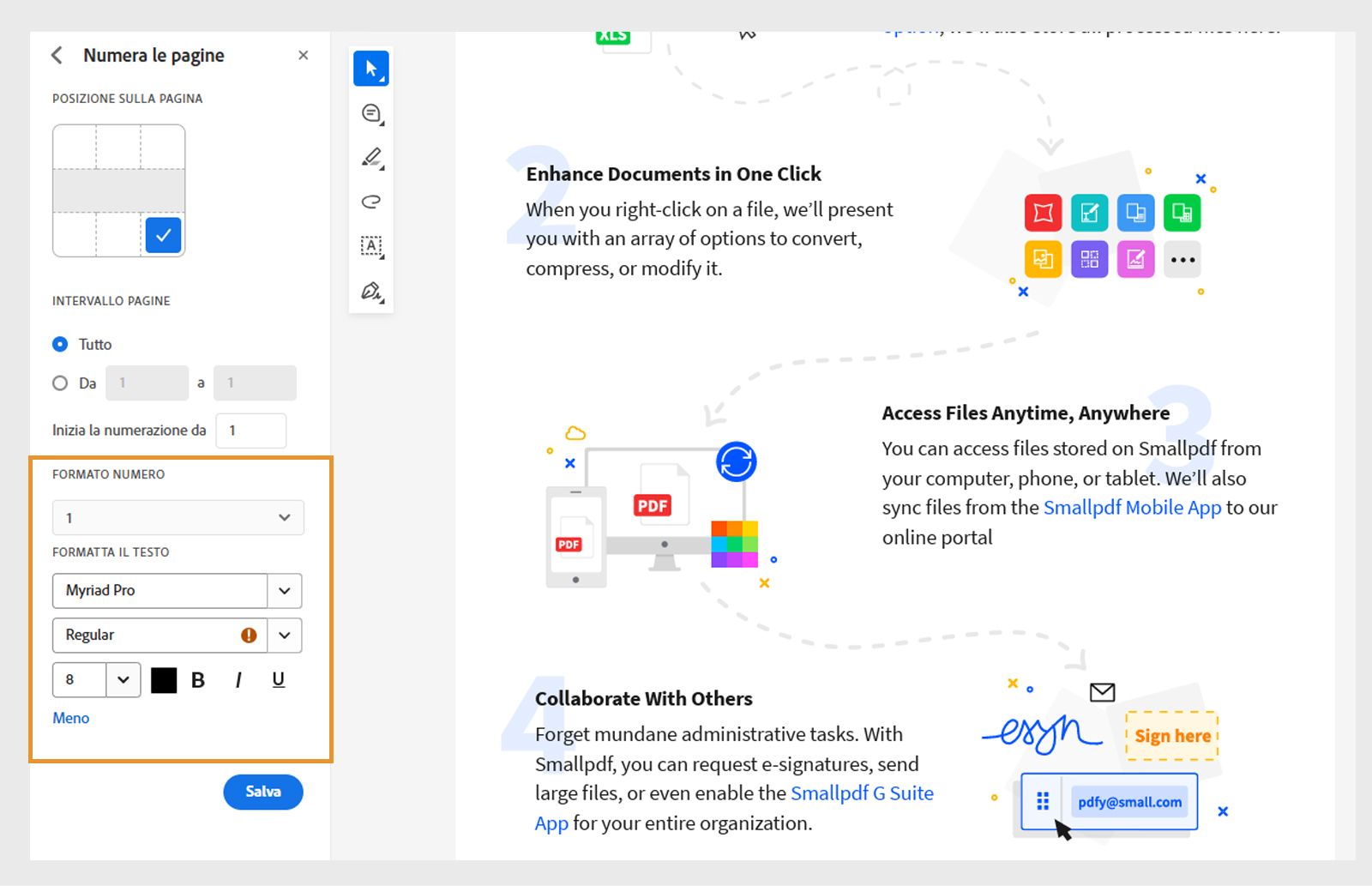Image resolution: width=1372 pixels, height=886 pixels.
Task: Click the Regular font style field
Action: click(x=160, y=636)
